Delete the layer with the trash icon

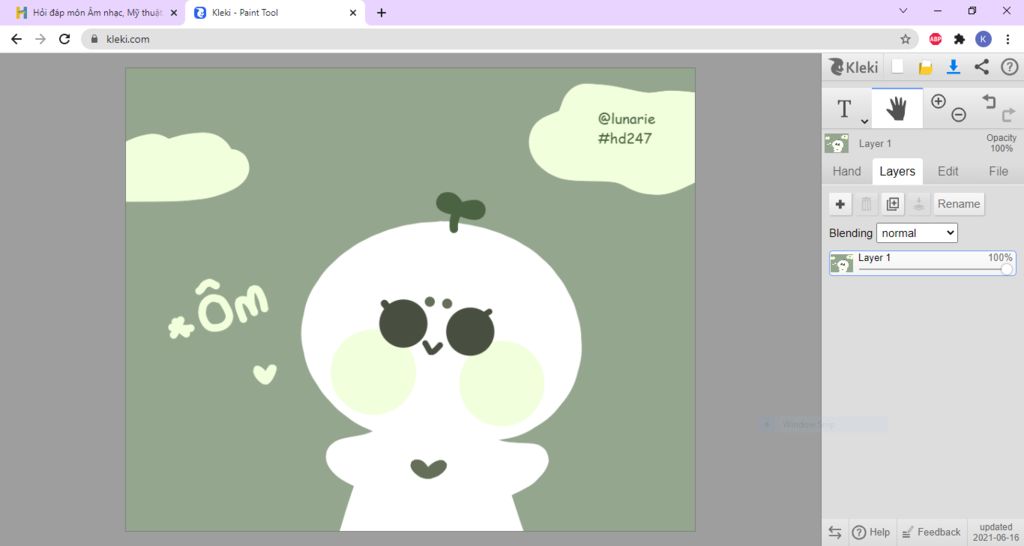point(866,204)
